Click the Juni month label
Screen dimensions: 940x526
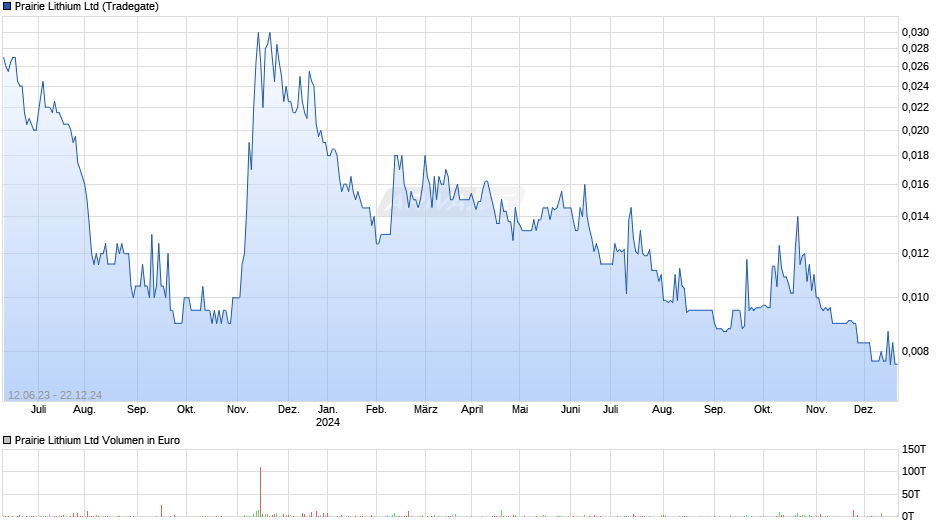[x=570, y=410]
